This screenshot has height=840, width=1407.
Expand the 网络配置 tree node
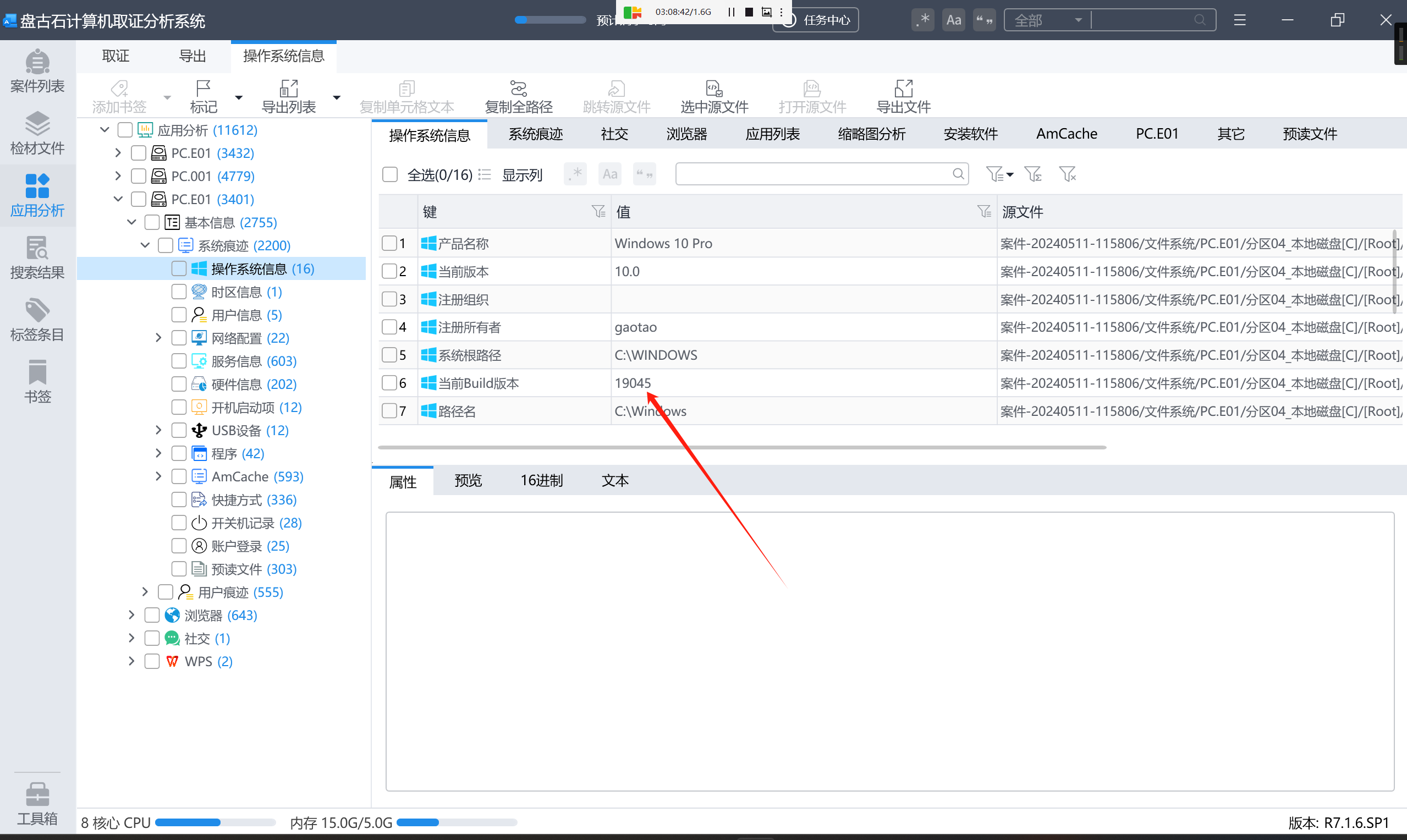pos(158,338)
